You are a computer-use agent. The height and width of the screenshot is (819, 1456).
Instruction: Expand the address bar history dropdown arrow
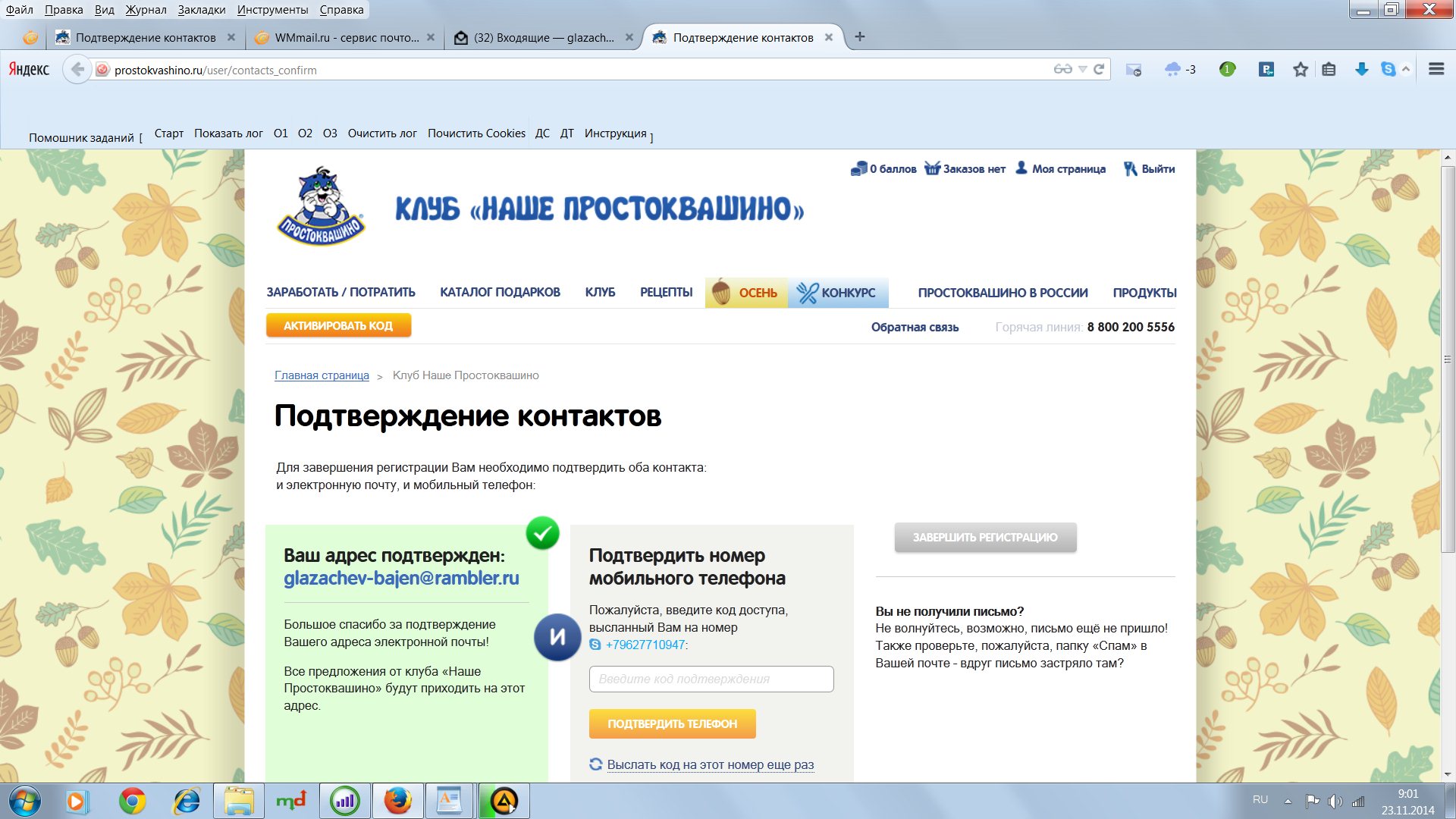pos(1083,69)
